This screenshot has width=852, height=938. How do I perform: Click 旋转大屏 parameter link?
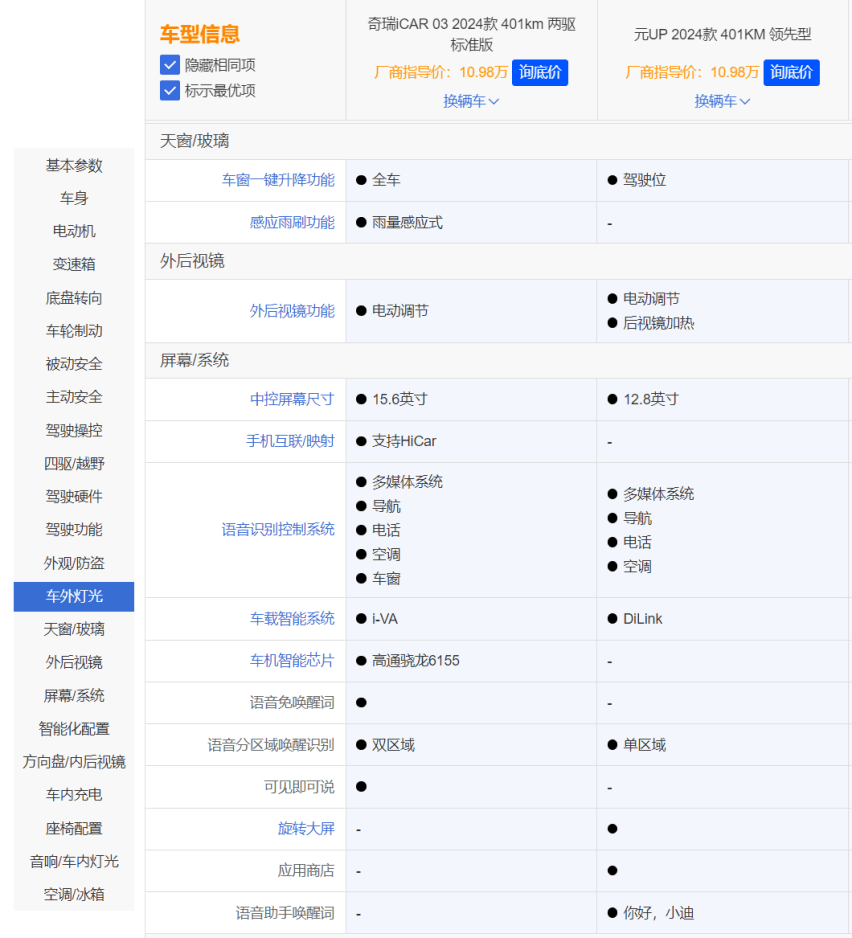click(306, 829)
